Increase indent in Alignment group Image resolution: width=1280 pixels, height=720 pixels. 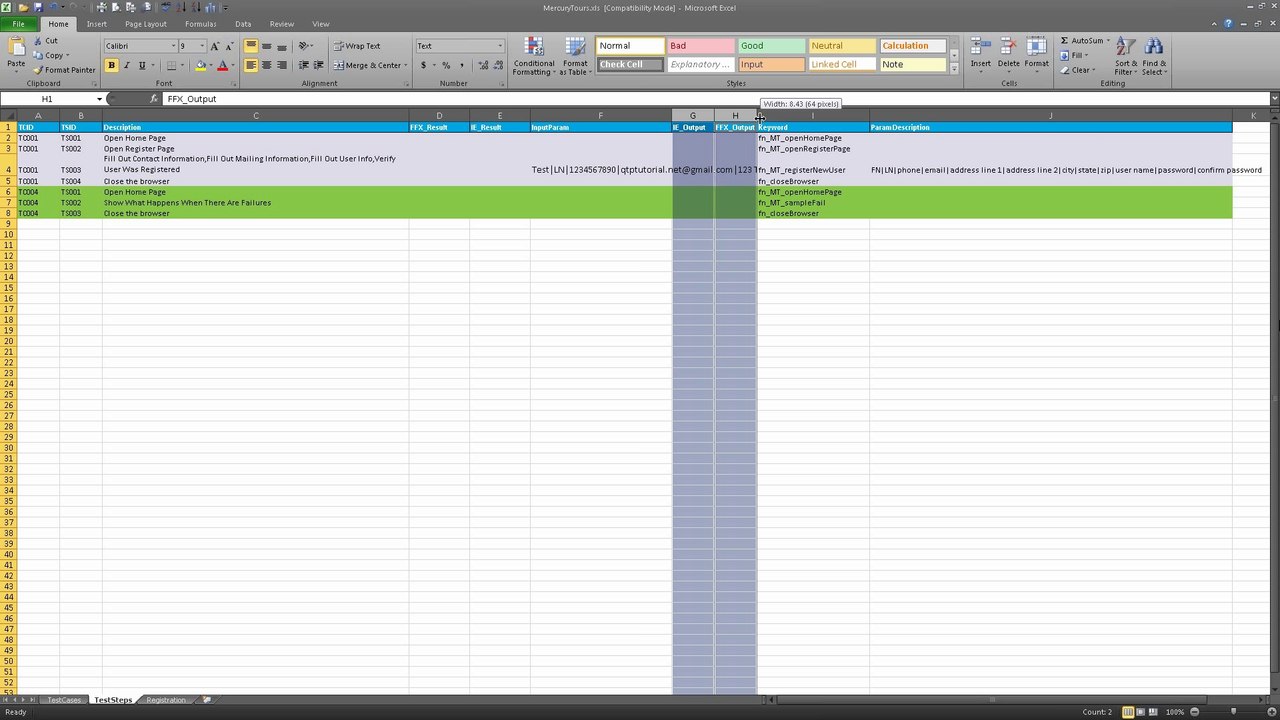[318, 65]
